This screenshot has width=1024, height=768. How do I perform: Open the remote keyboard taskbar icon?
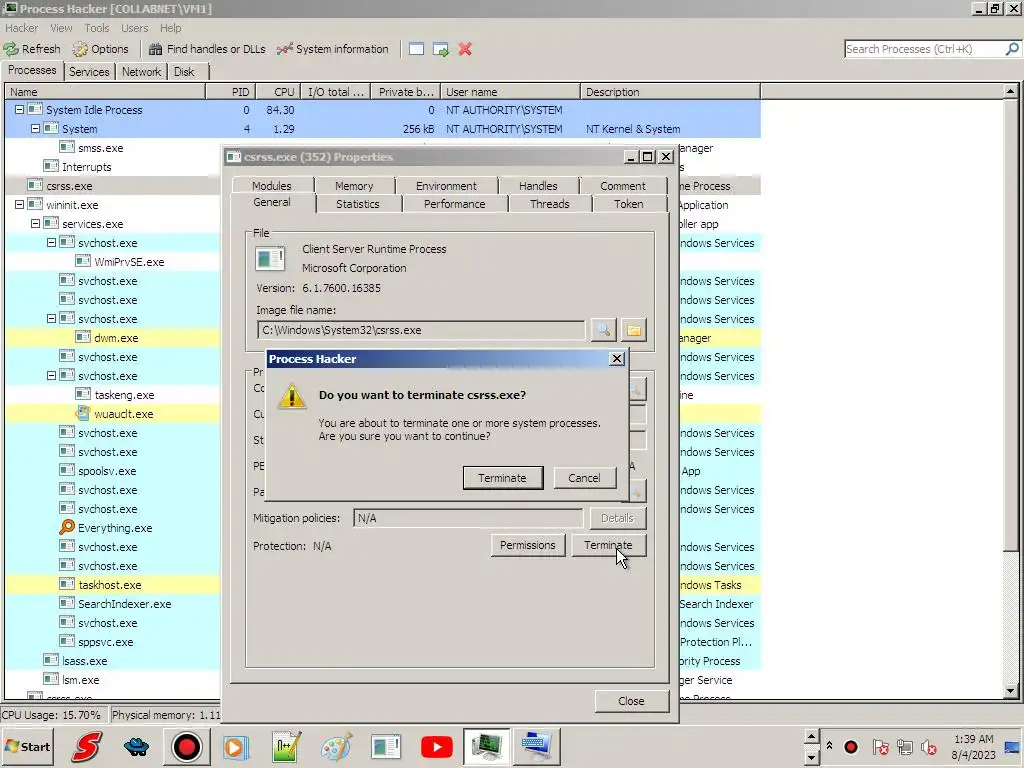(x=536, y=746)
